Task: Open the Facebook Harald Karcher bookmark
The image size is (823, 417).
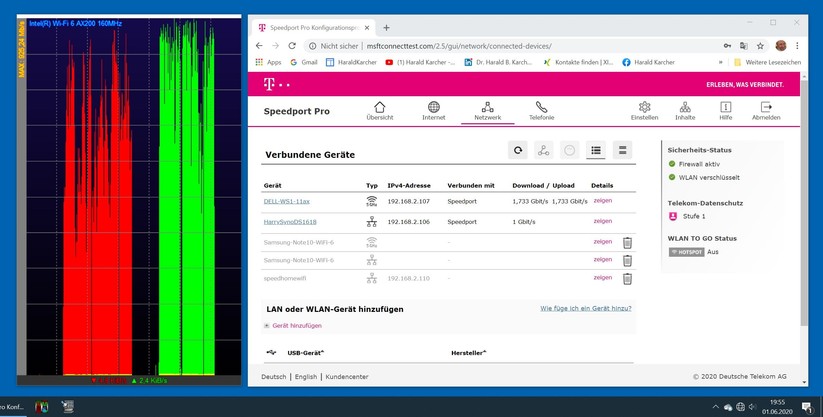Action: 649,62
